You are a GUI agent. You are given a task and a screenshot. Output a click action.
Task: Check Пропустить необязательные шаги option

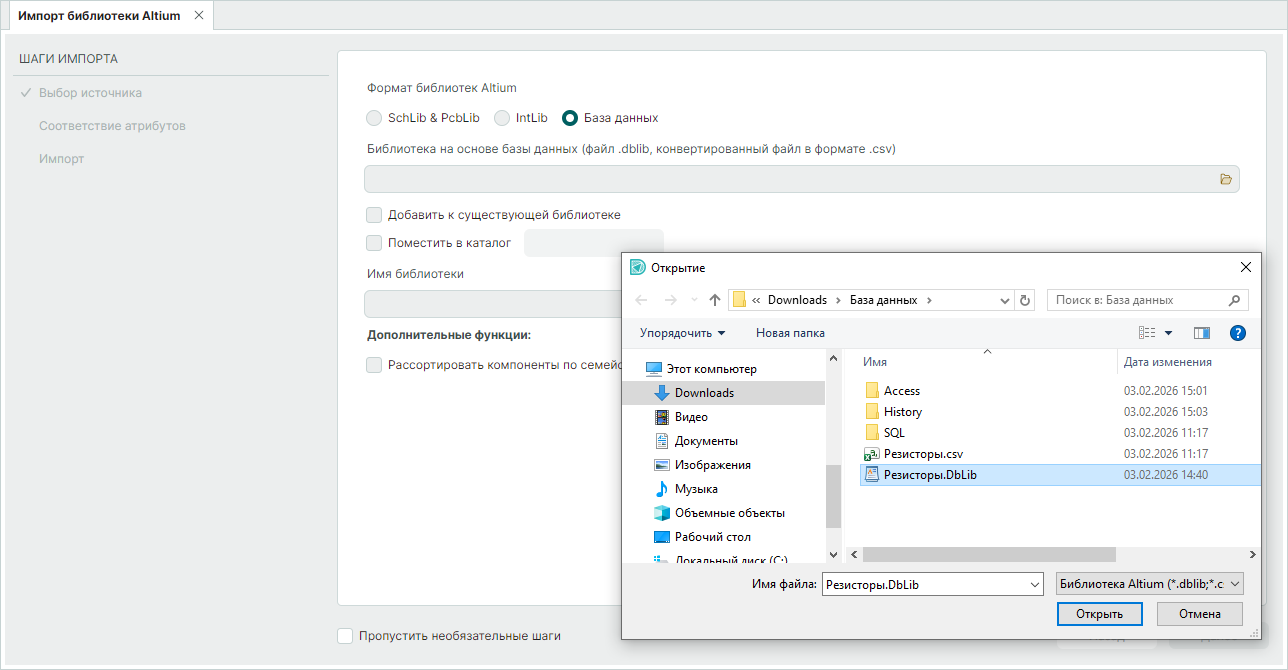pyautogui.click(x=346, y=636)
